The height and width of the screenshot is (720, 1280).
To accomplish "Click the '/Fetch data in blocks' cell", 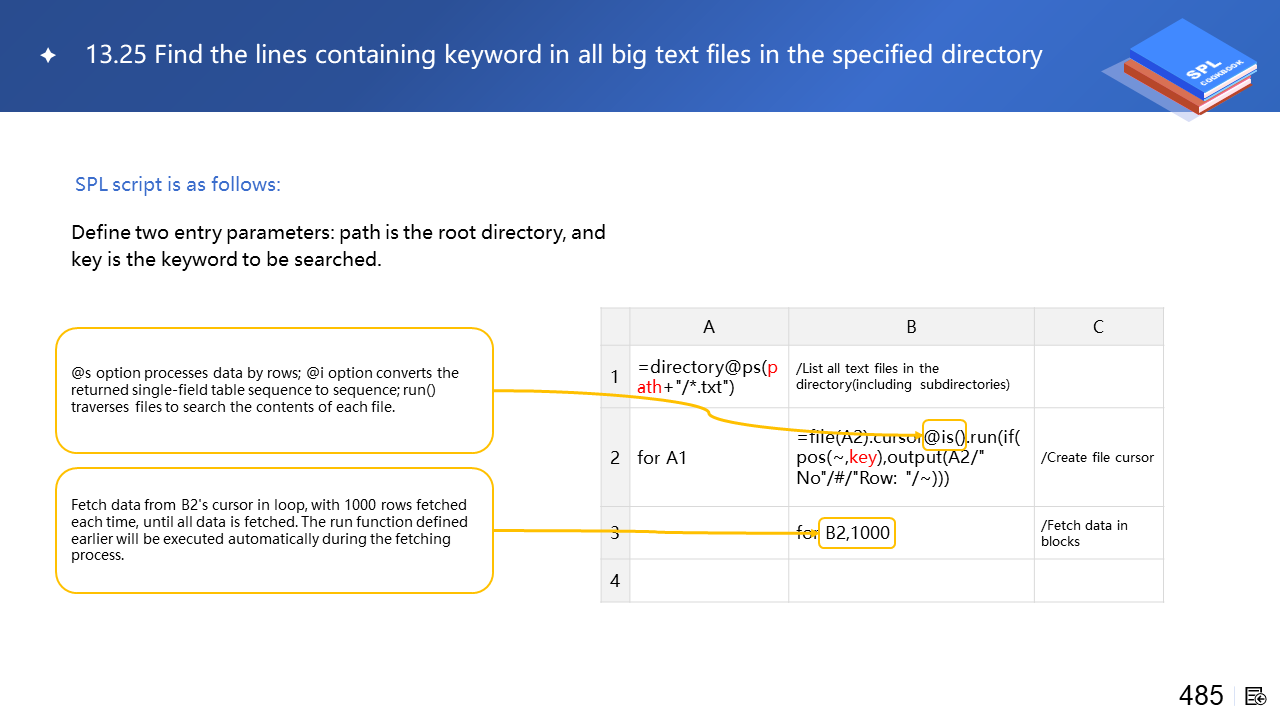I will tap(1098, 533).
